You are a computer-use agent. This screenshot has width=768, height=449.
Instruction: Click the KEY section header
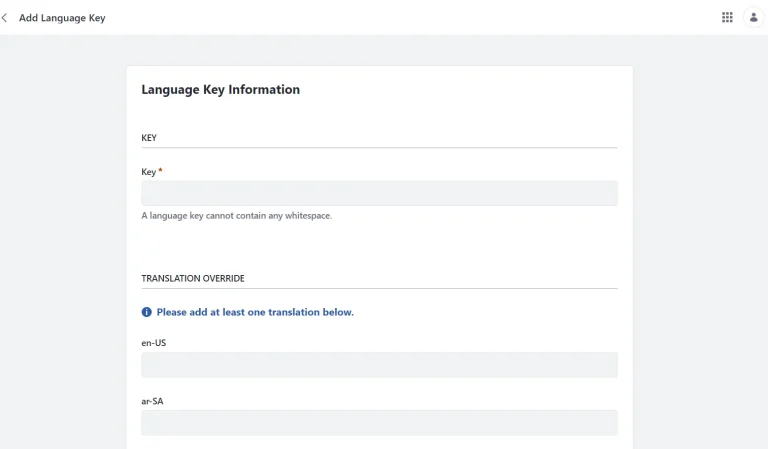tap(149, 138)
